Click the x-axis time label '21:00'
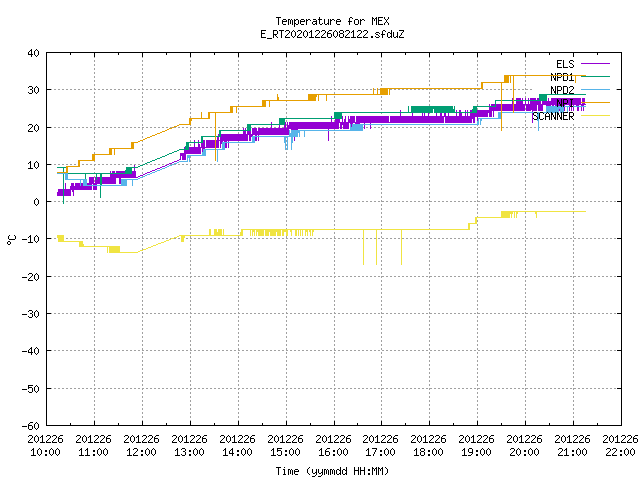640x480 pixels. [572, 452]
